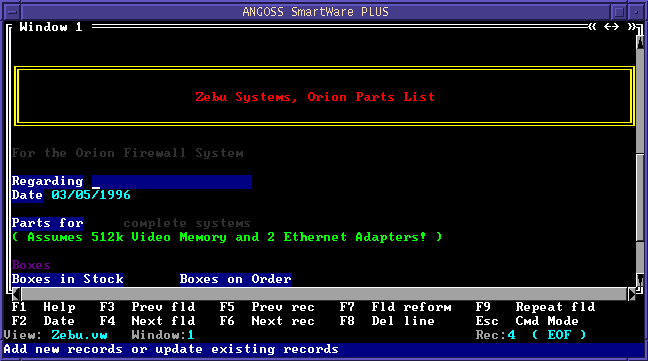
Task: Click the 'Zebu Systems, Orion Parts List' heading
Action: [315, 97]
